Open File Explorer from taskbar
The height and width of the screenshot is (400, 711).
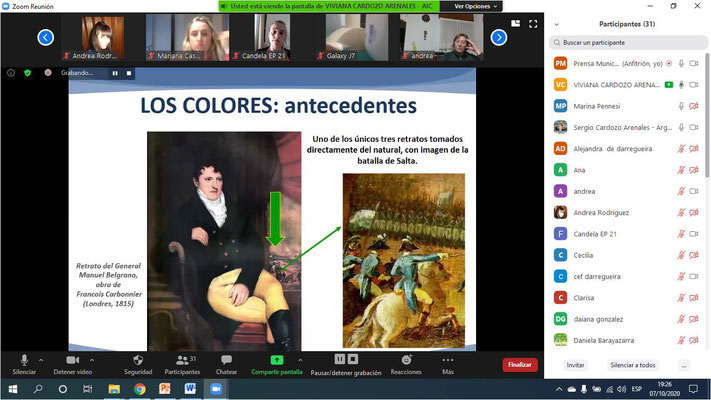point(114,389)
